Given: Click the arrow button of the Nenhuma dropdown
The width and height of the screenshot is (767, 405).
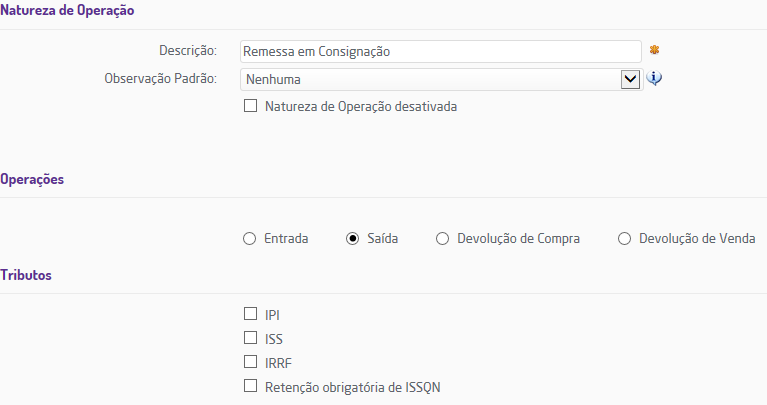Looking at the screenshot, I should coord(630,79).
